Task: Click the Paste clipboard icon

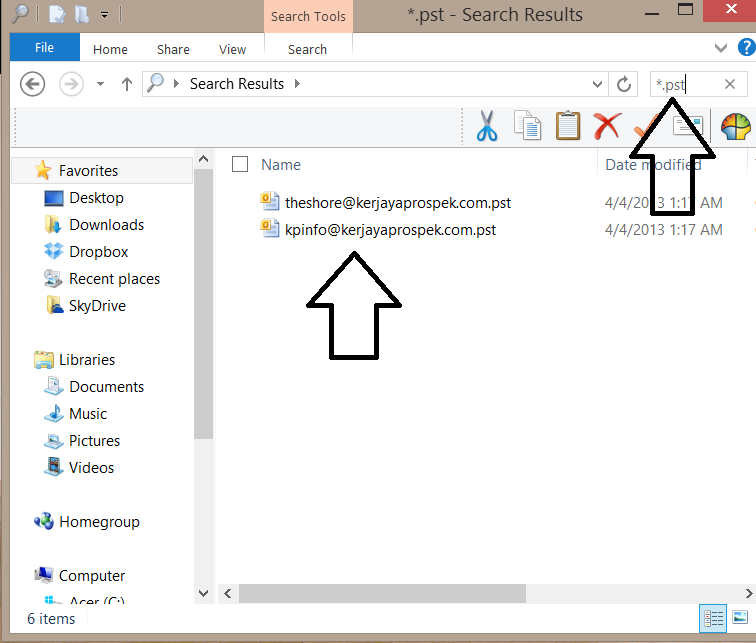Action: 568,126
